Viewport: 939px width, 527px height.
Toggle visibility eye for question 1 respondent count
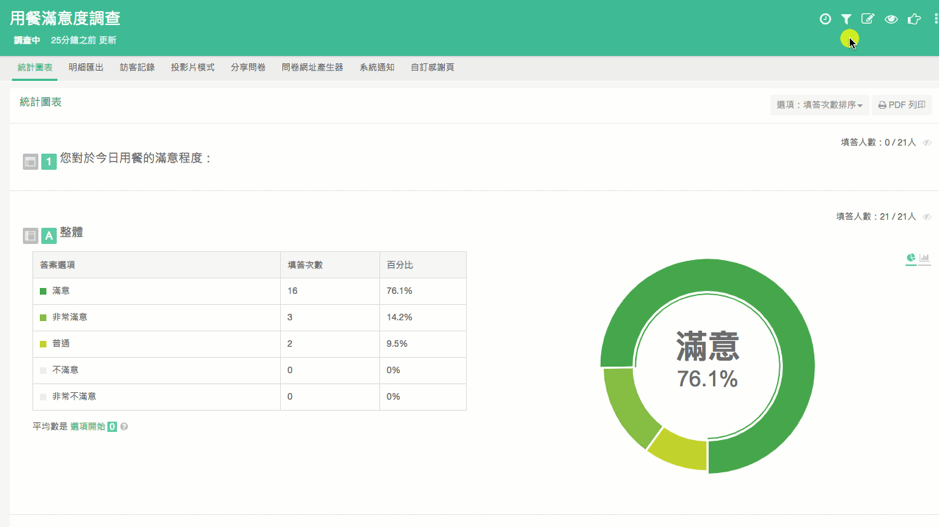pyautogui.click(x=927, y=143)
